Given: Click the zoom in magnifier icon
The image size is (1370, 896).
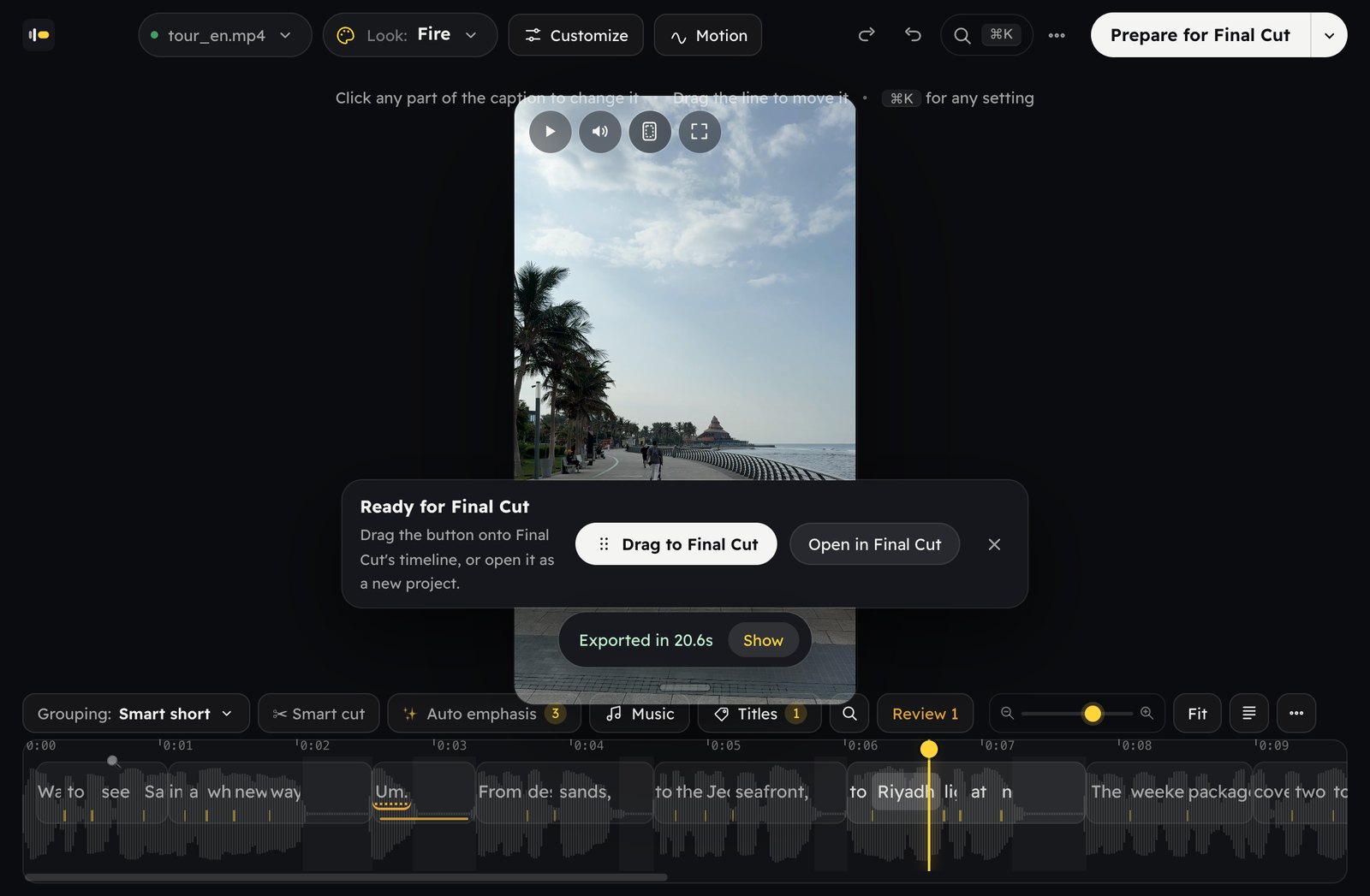Looking at the screenshot, I should click(x=1147, y=713).
